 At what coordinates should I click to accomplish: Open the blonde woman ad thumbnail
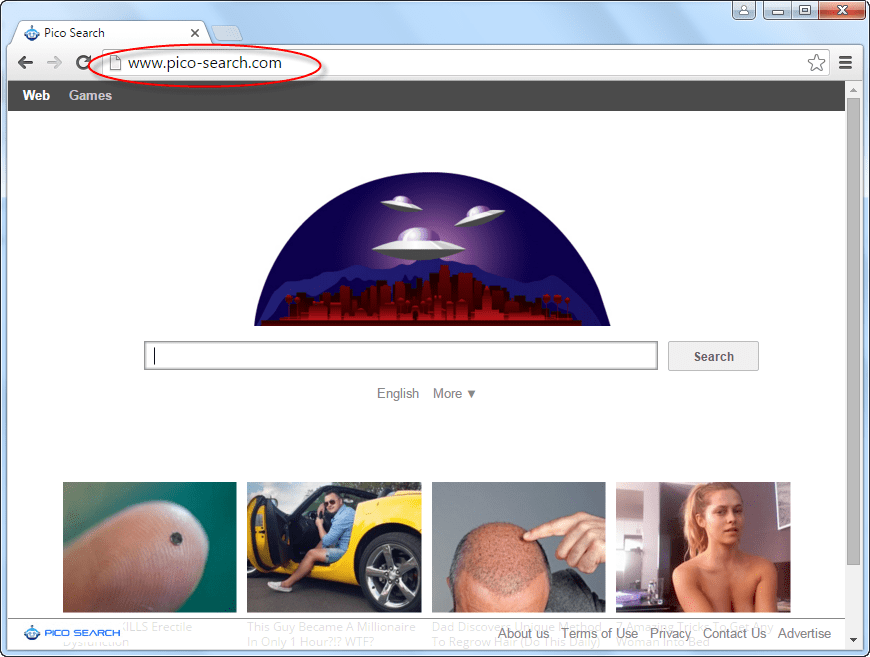tap(703, 547)
